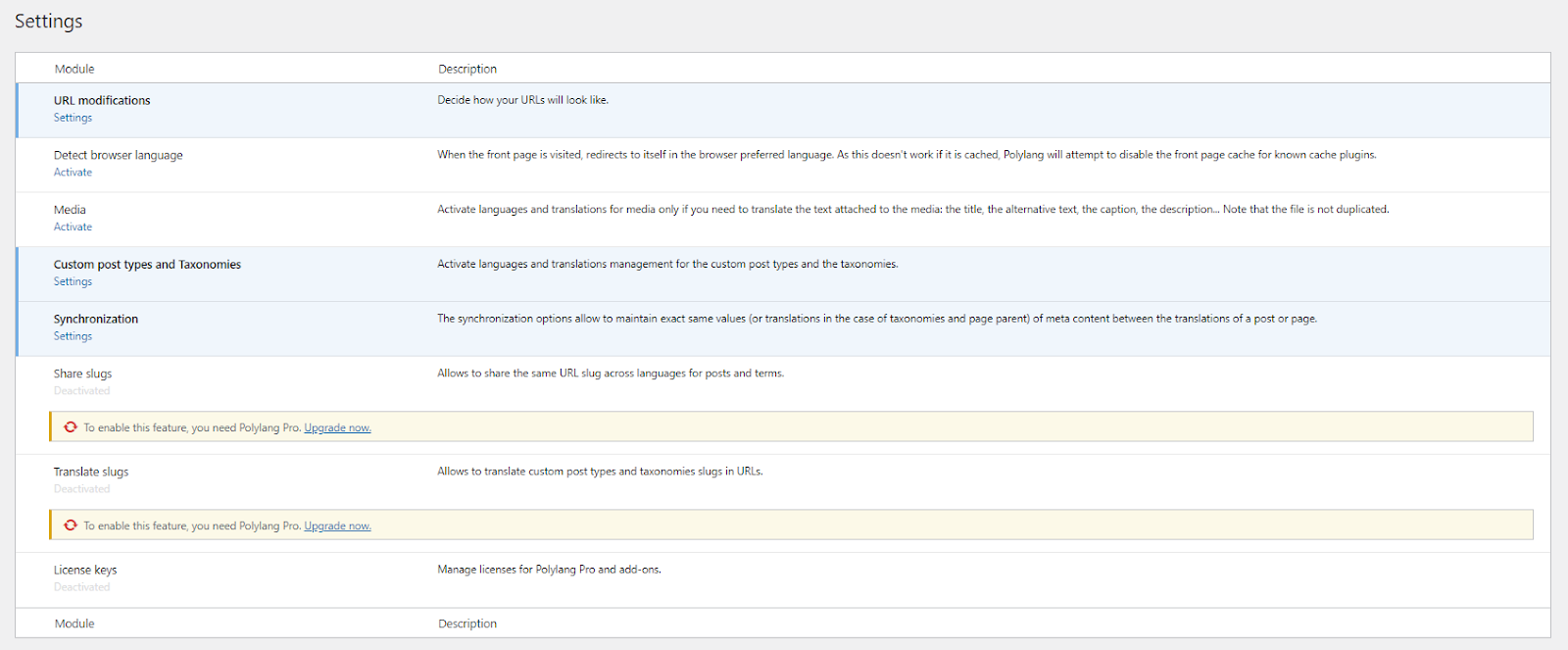Open the Synchronization module Settings link
Screen dimensions: 1568x650
click(73, 336)
